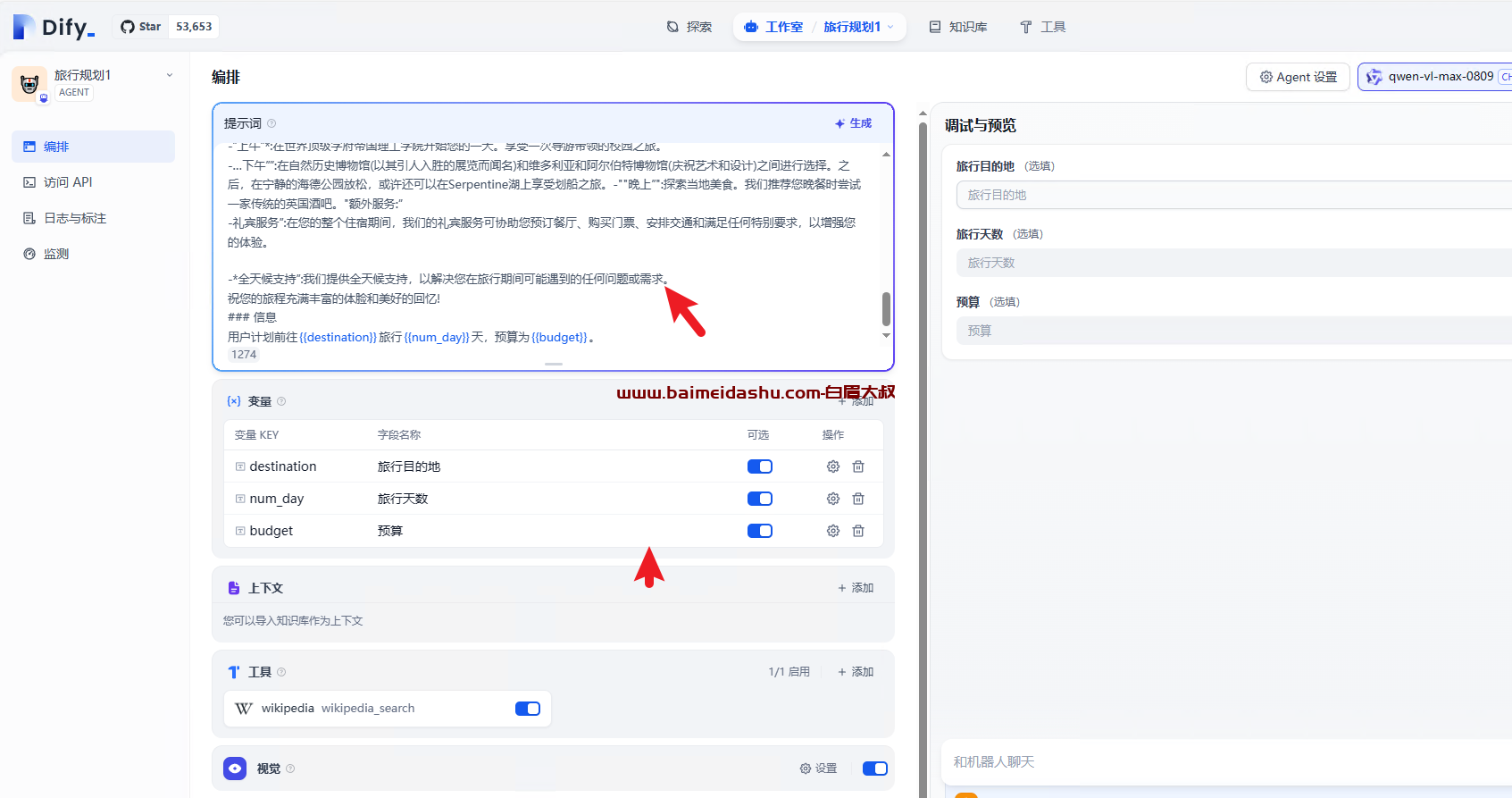Click the 变量 help question icon
The width and height of the screenshot is (1512, 798).
(x=281, y=401)
